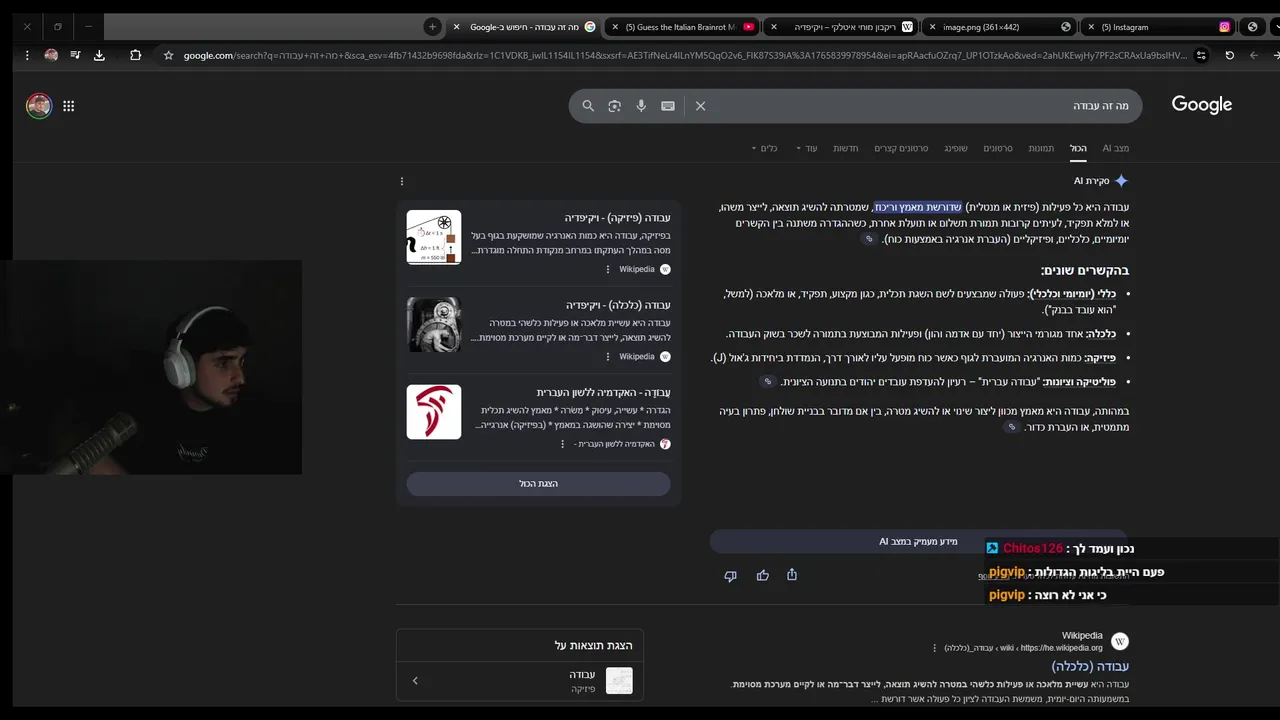Click the פיזיקה bullet term link

1100,358
